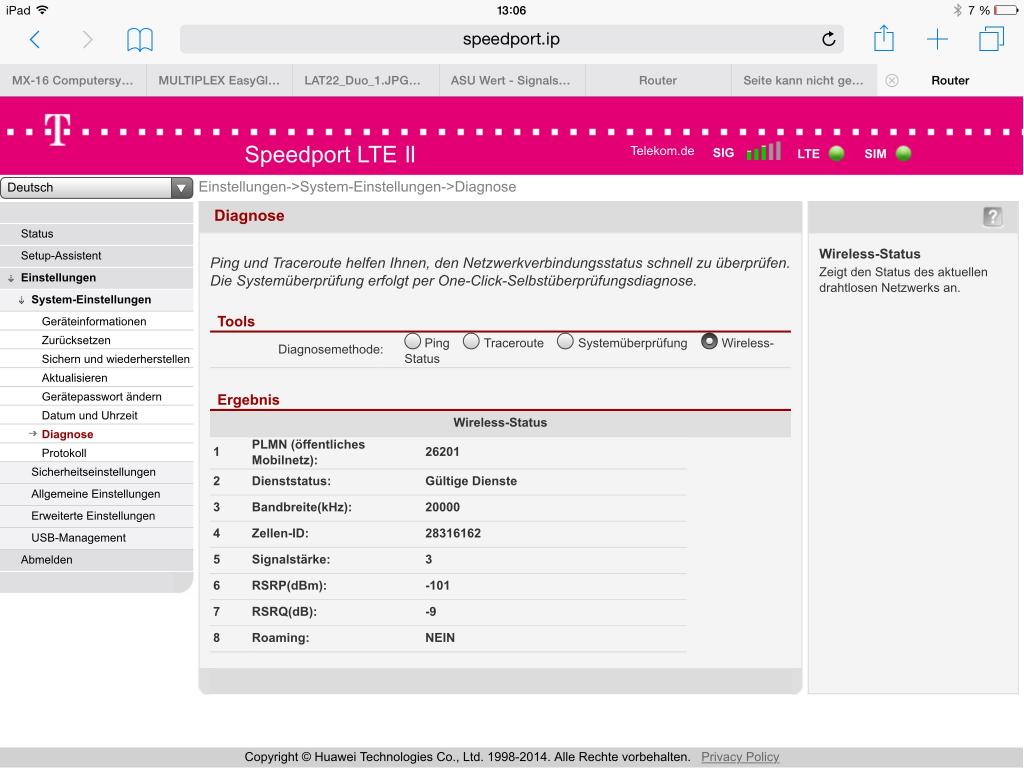This screenshot has width=1024, height=768.
Task: Switch to the inactive Router tab
Action: 658,80
